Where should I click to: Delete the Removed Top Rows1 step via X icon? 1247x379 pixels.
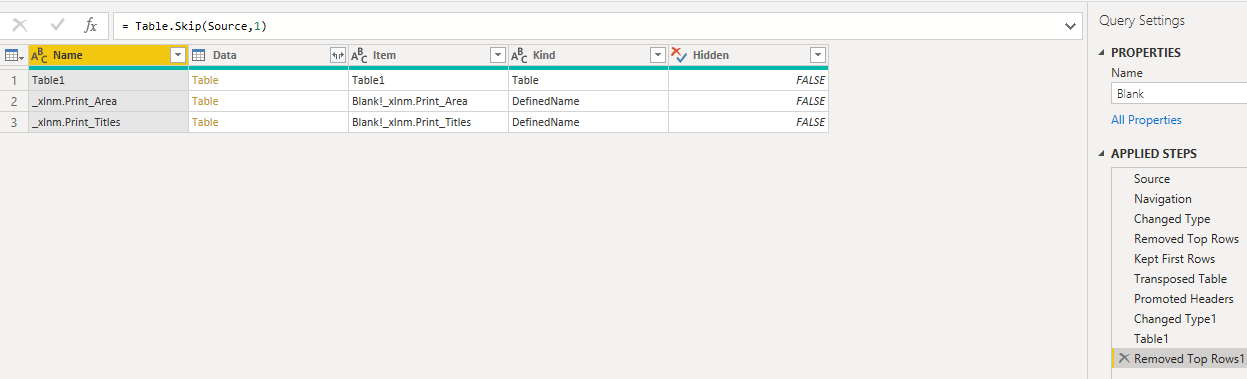tap(1124, 359)
